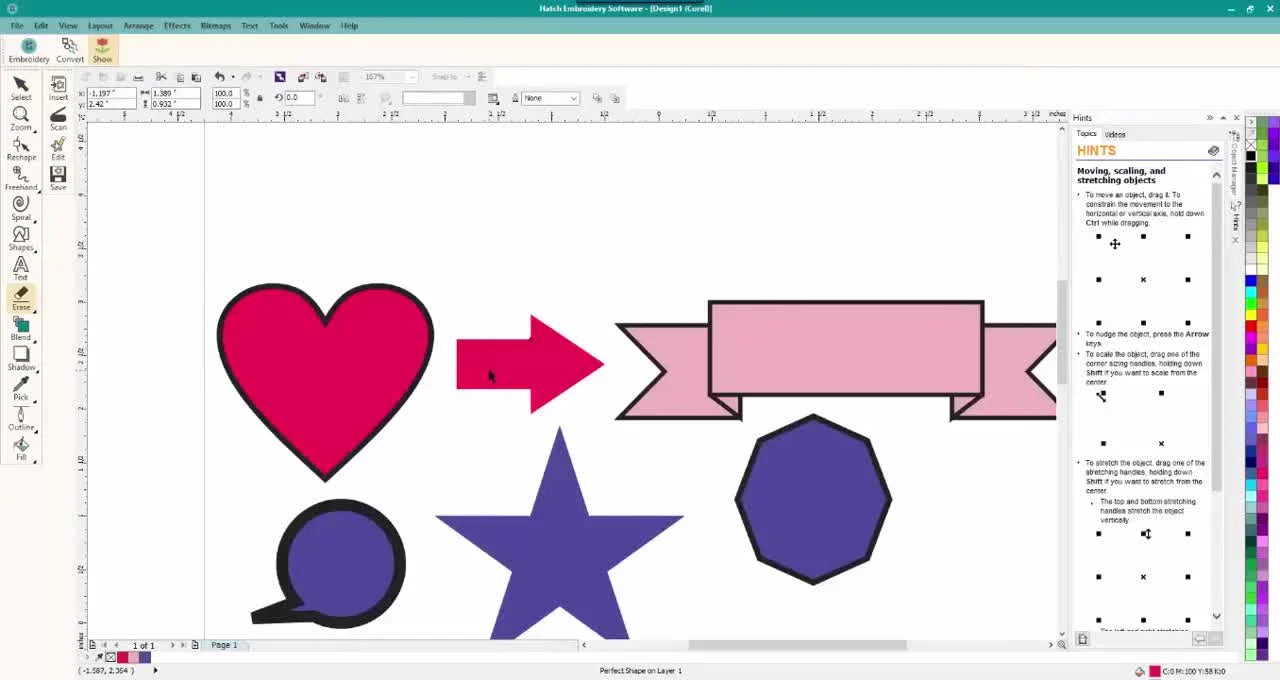Switch to Topics tab in Hints
Image resolution: width=1280 pixels, height=680 pixels.
[x=1086, y=134]
